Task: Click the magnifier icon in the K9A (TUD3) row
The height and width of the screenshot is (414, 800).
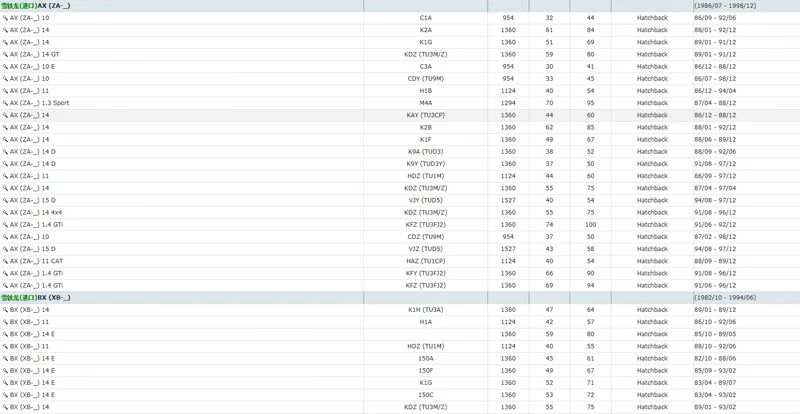Action: [x=5, y=152]
